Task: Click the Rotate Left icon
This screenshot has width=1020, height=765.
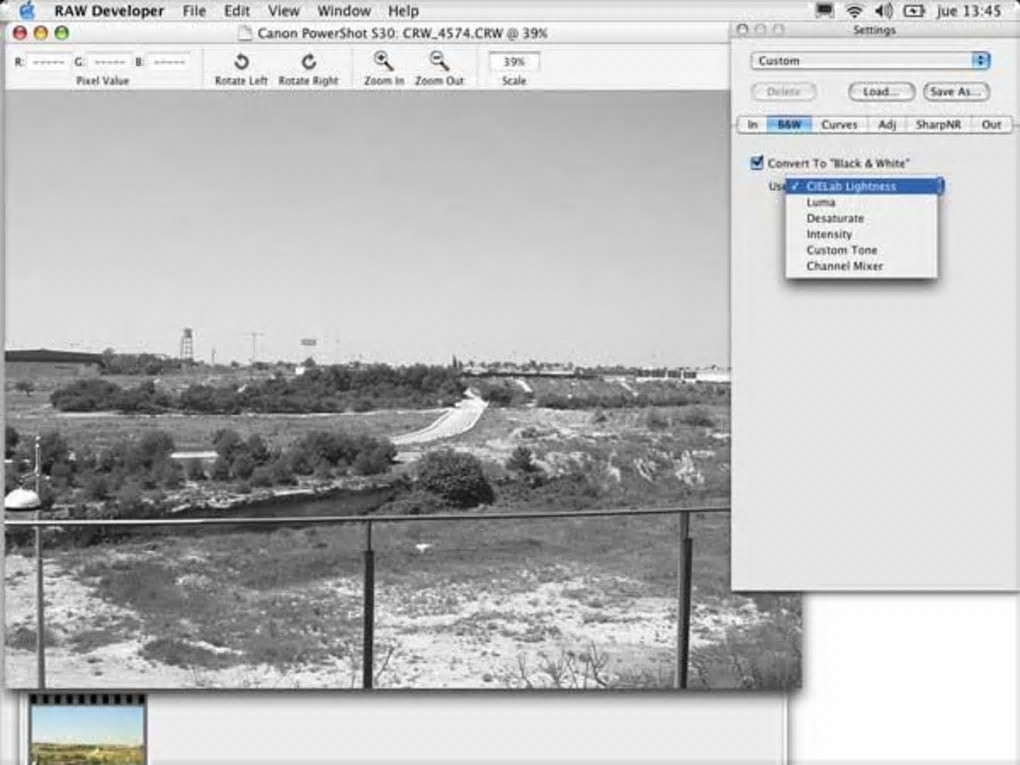Action: 241,61
